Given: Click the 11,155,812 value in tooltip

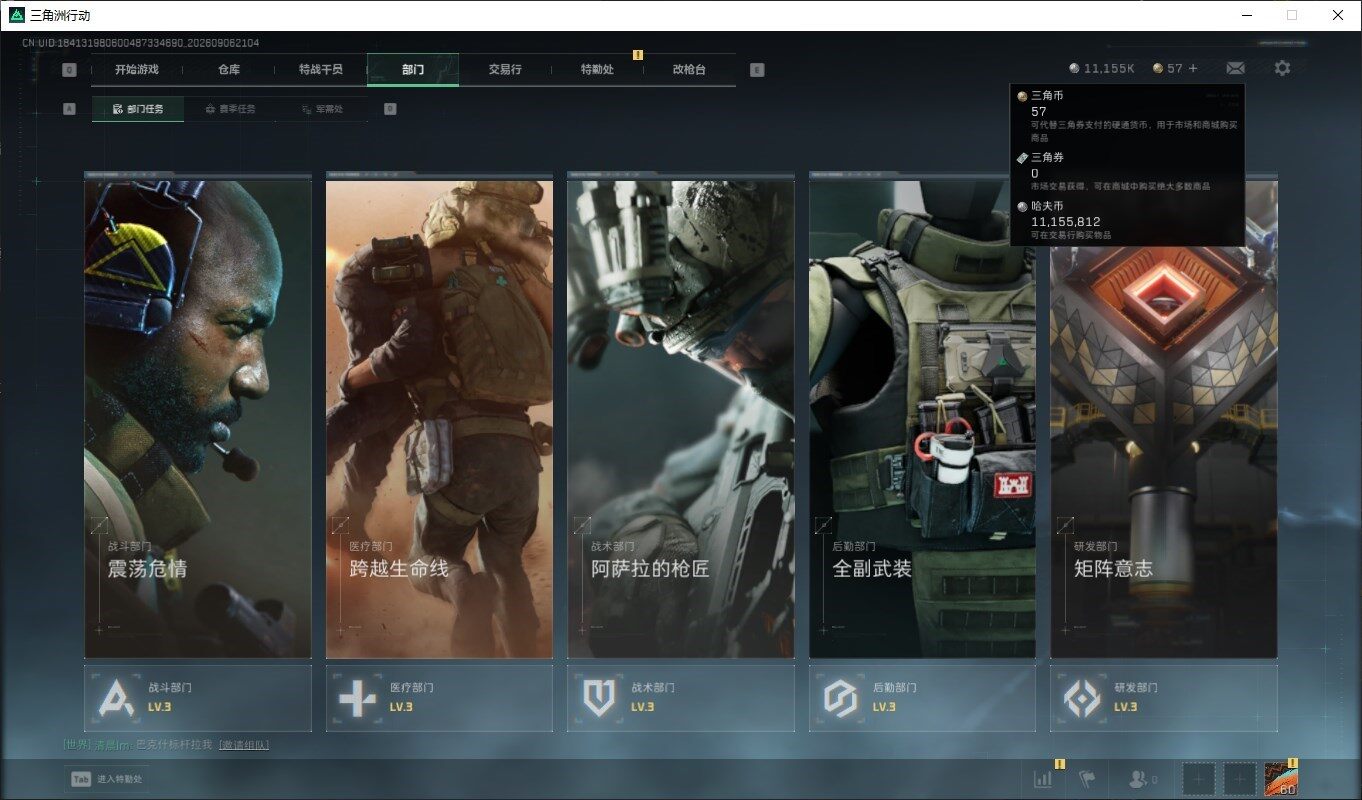Looking at the screenshot, I should 1066,221.
